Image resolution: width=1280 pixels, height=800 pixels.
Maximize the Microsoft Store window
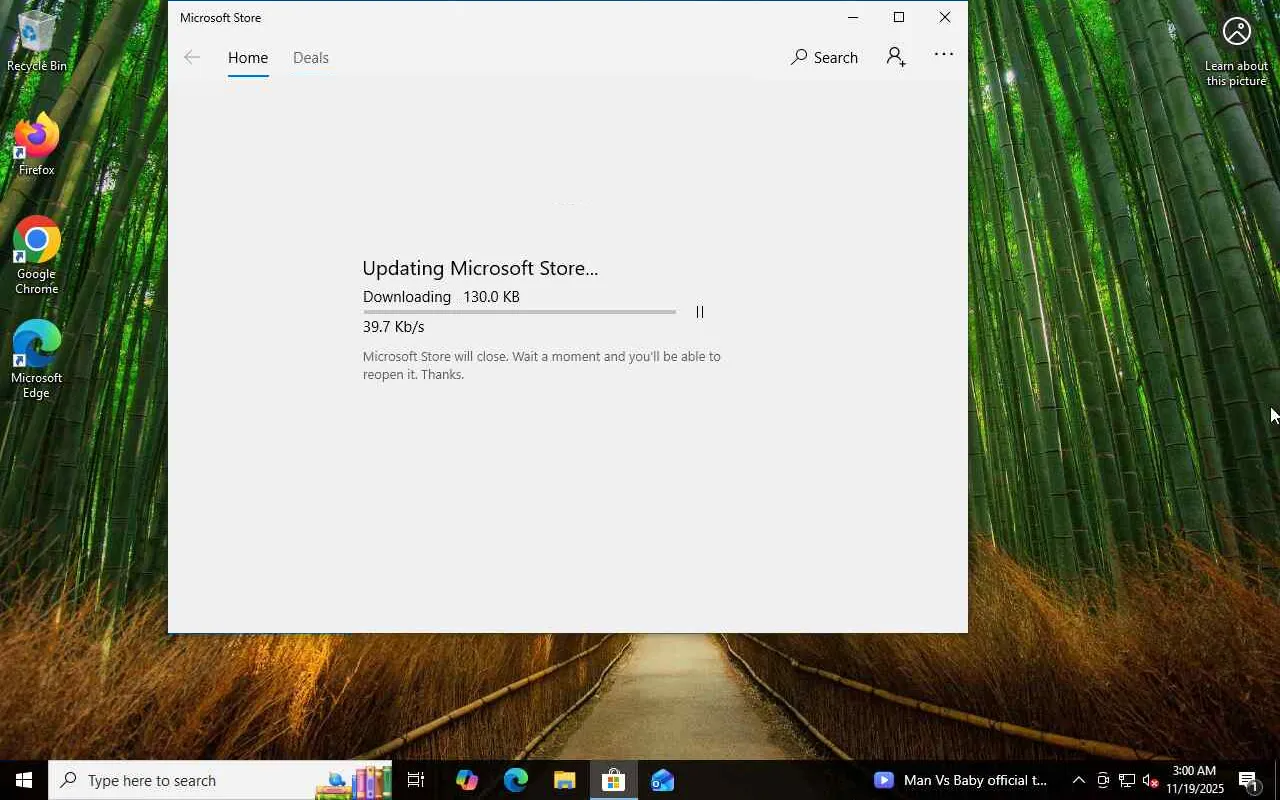[899, 17]
